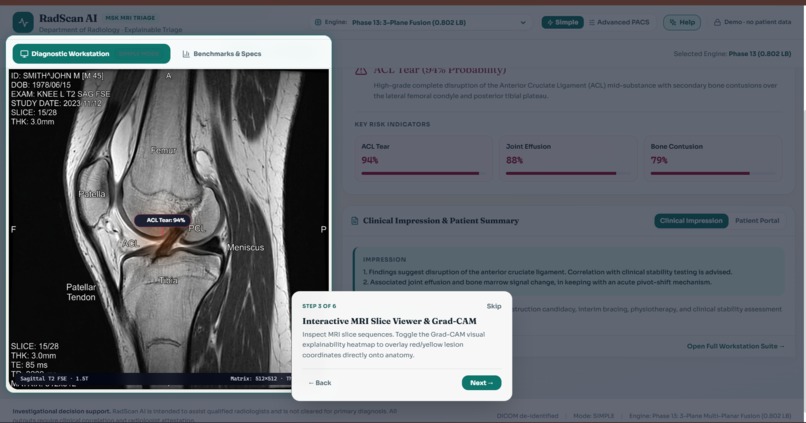Click the lock icon by Demo label

(x=717, y=22)
